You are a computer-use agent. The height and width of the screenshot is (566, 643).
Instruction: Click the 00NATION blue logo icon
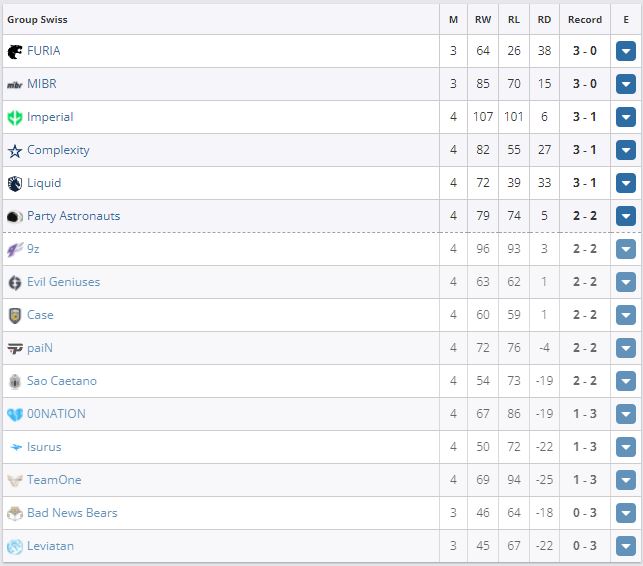(15, 414)
